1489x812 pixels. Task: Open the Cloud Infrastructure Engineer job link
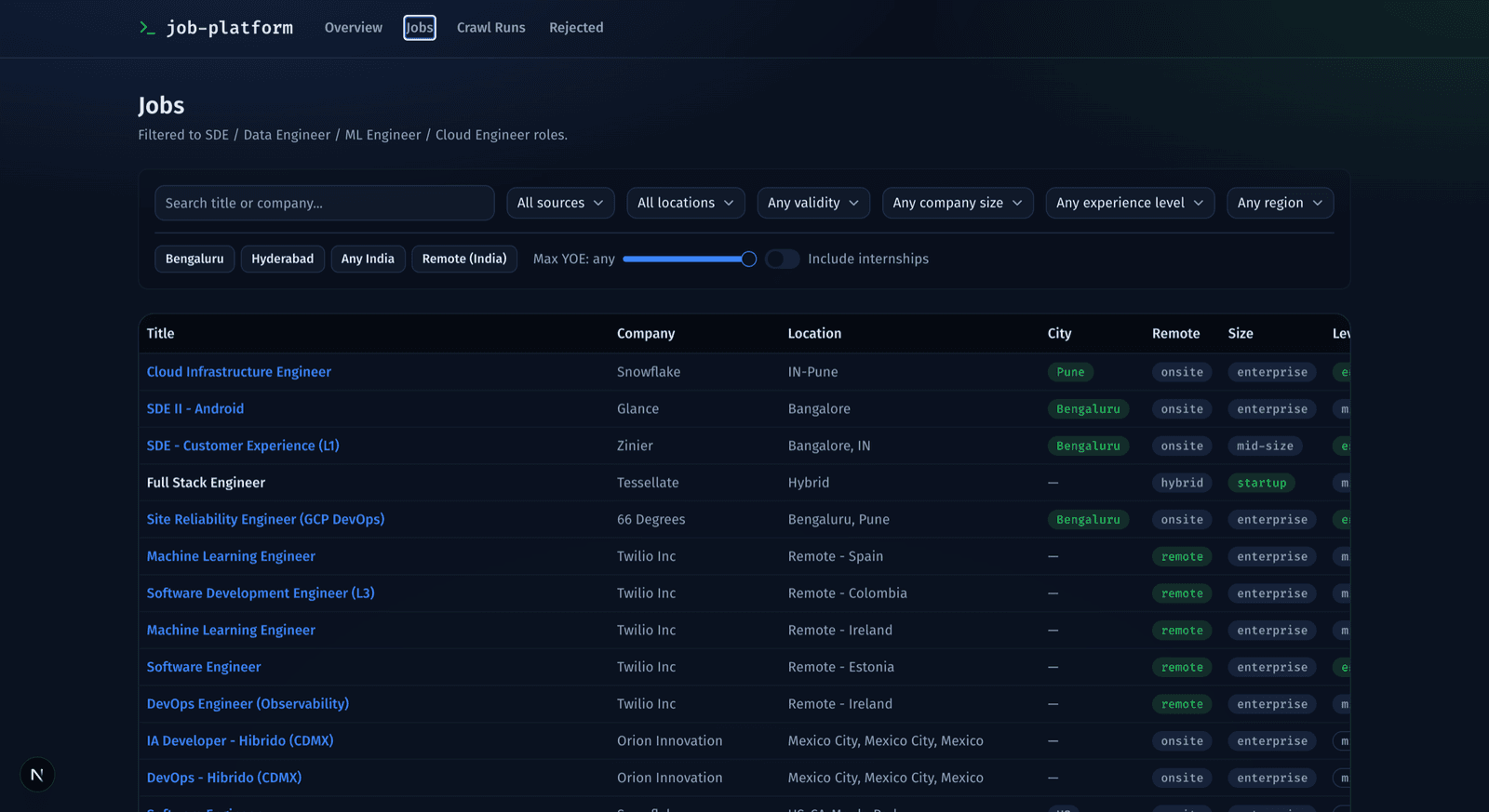239,372
